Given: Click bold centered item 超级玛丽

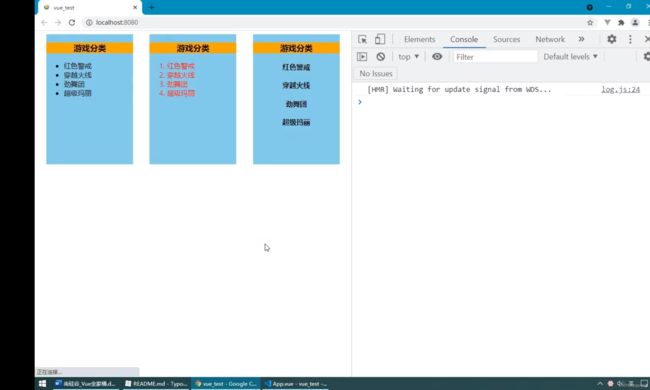Looking at the screenshot, I should coord(296,122).
